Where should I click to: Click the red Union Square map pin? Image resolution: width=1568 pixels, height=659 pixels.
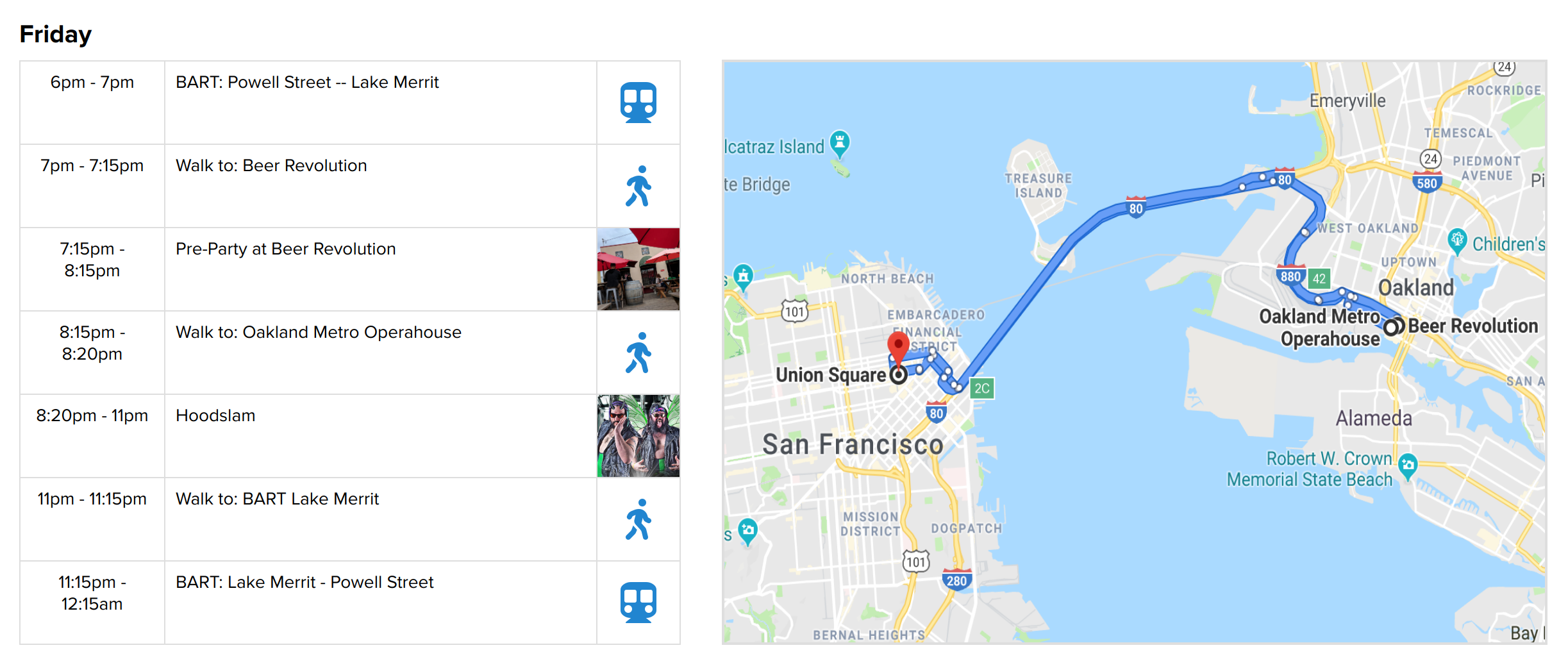898,346
